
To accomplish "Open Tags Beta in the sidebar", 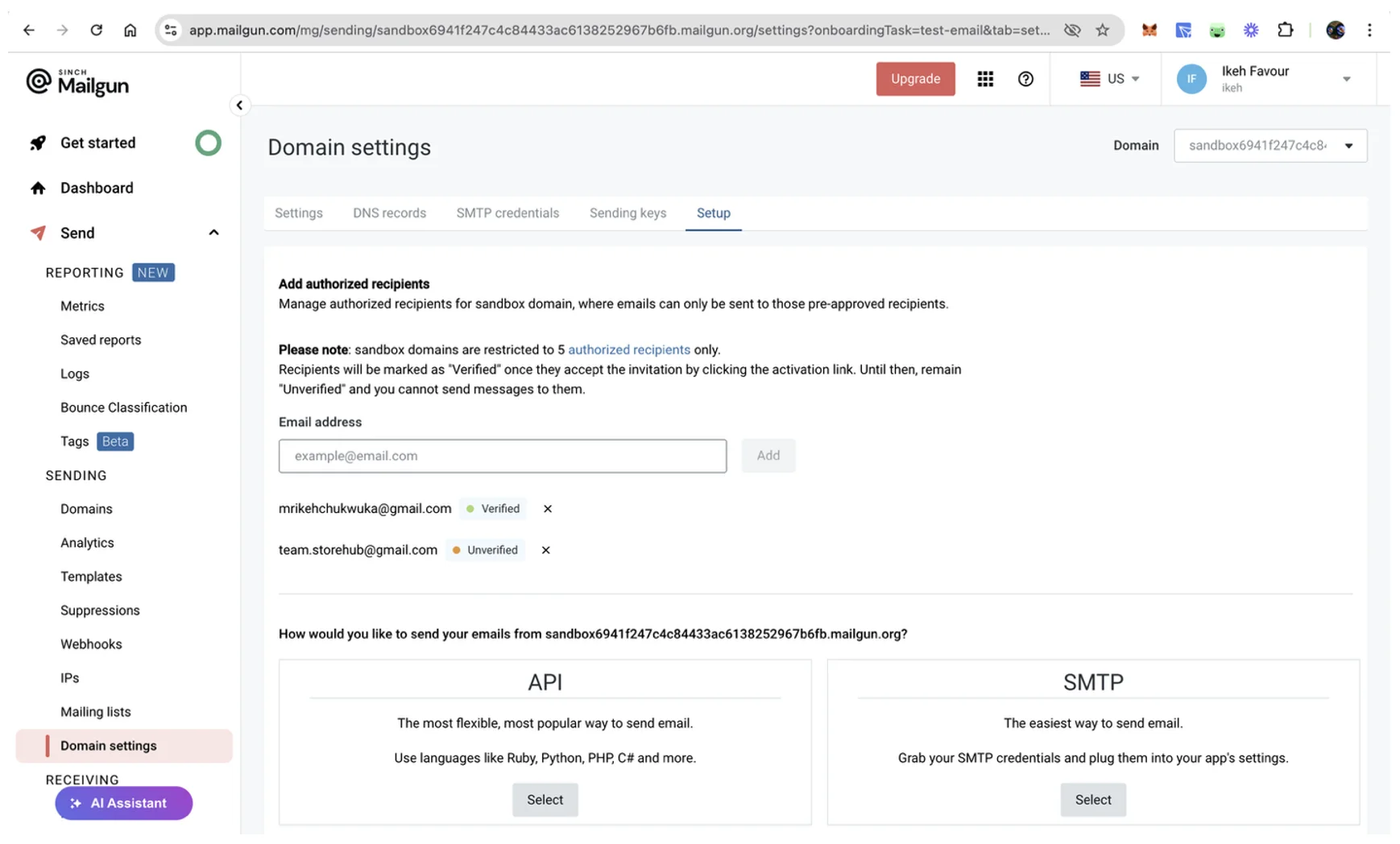I will (97, 441).
